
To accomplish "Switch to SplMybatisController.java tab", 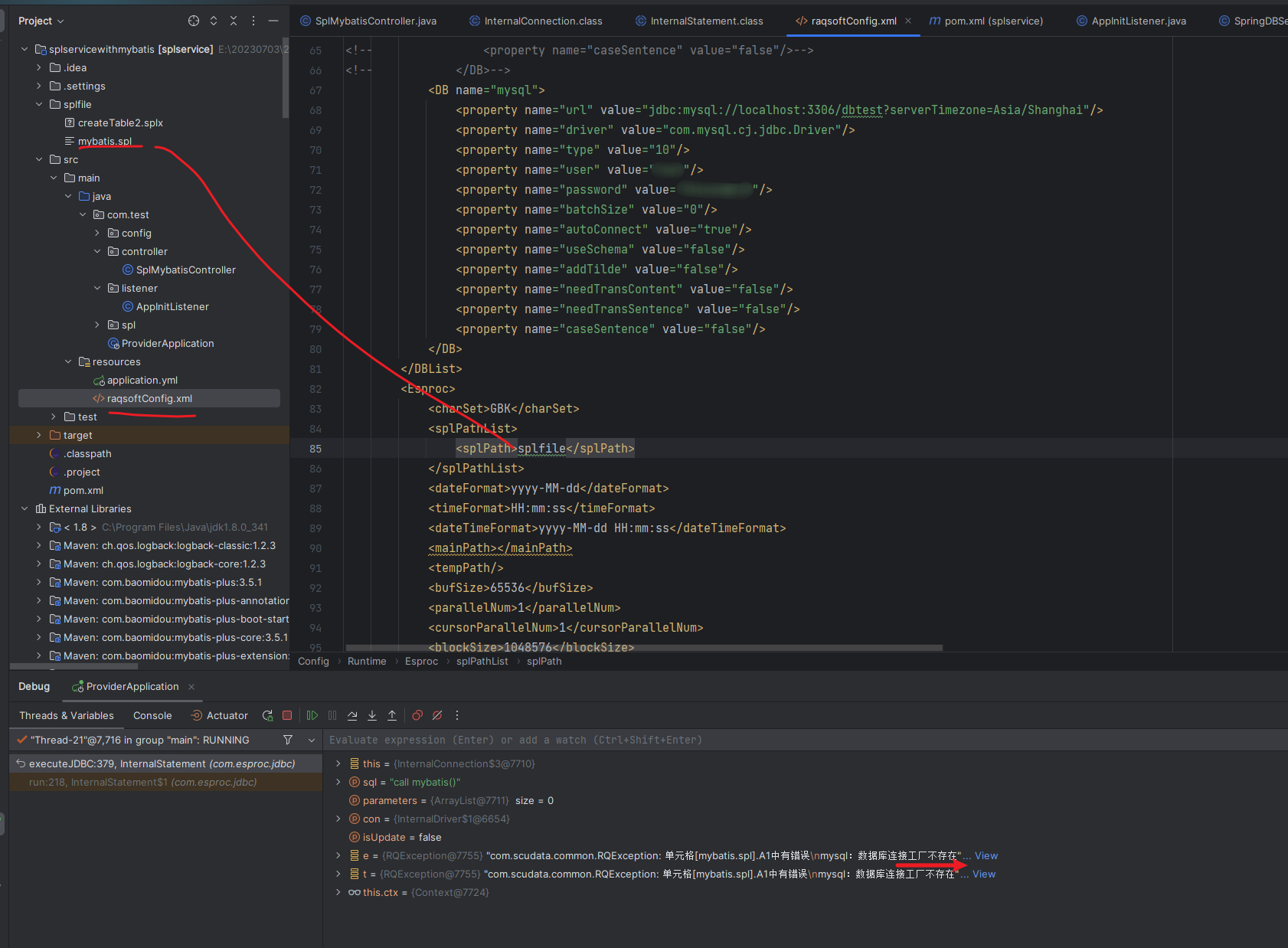I will pos(375,21).
